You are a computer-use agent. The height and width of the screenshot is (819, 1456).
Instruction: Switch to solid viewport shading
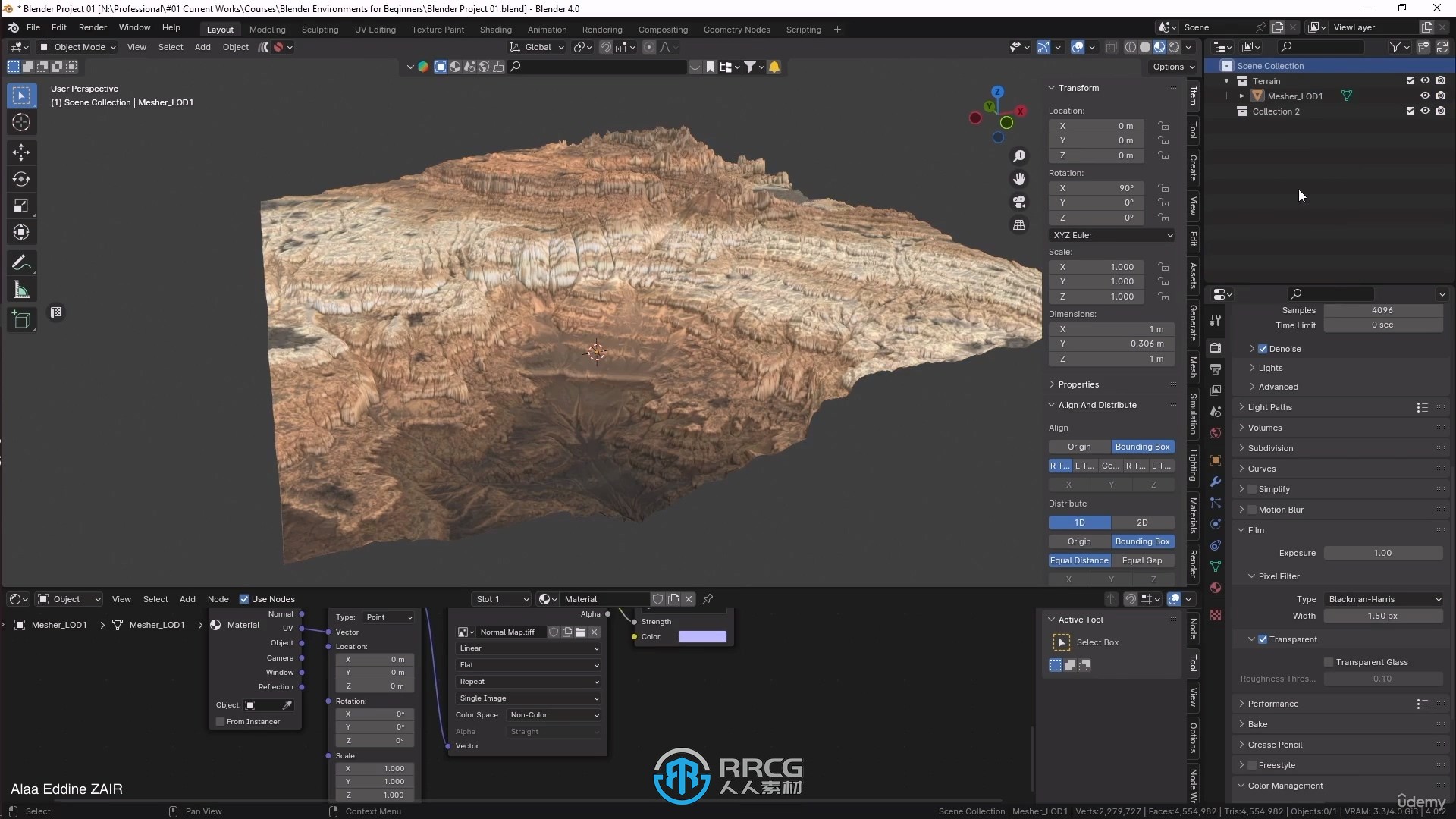tap(1145, 47)
